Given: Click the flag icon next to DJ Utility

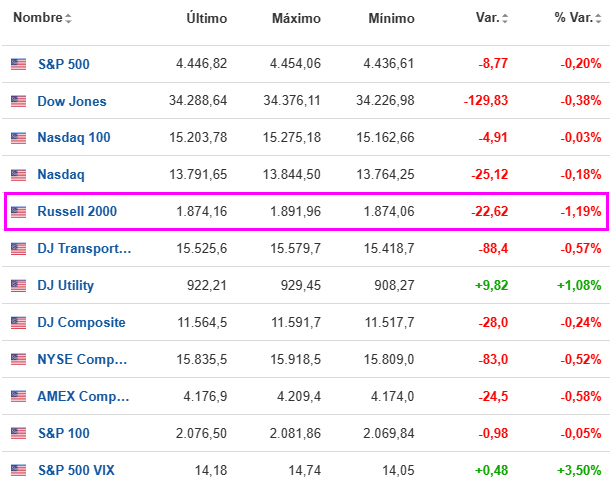Looking at the screenshot, I should (x=18, y=286).
